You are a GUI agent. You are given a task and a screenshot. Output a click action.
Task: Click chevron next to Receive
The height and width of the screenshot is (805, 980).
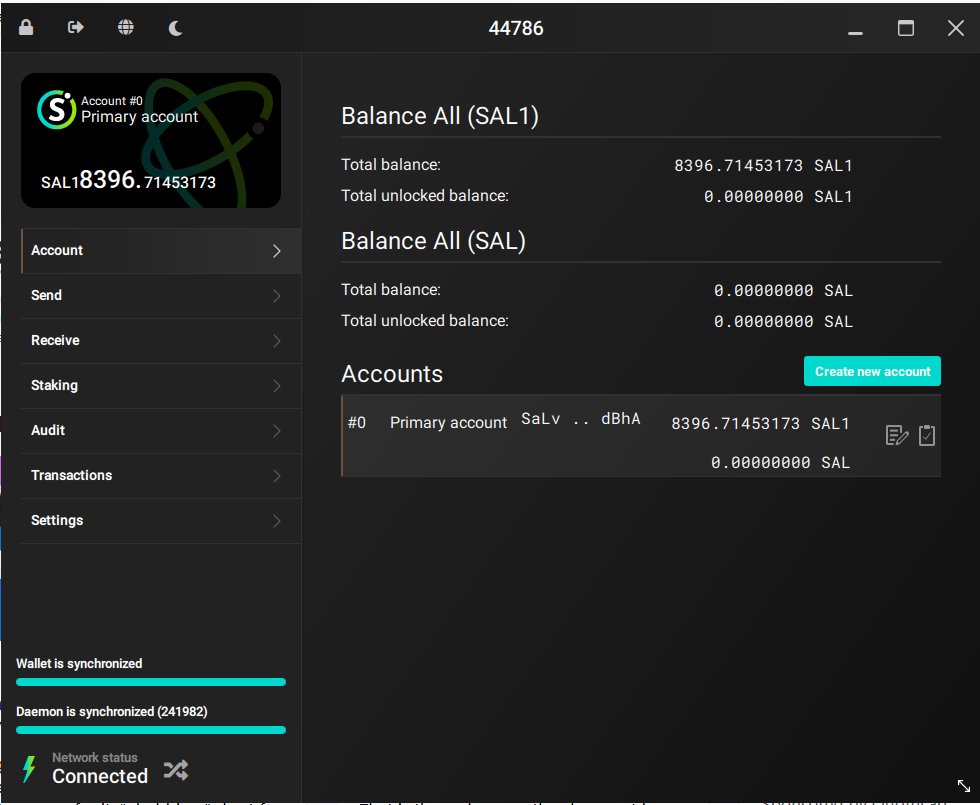(x=277, y=341)
